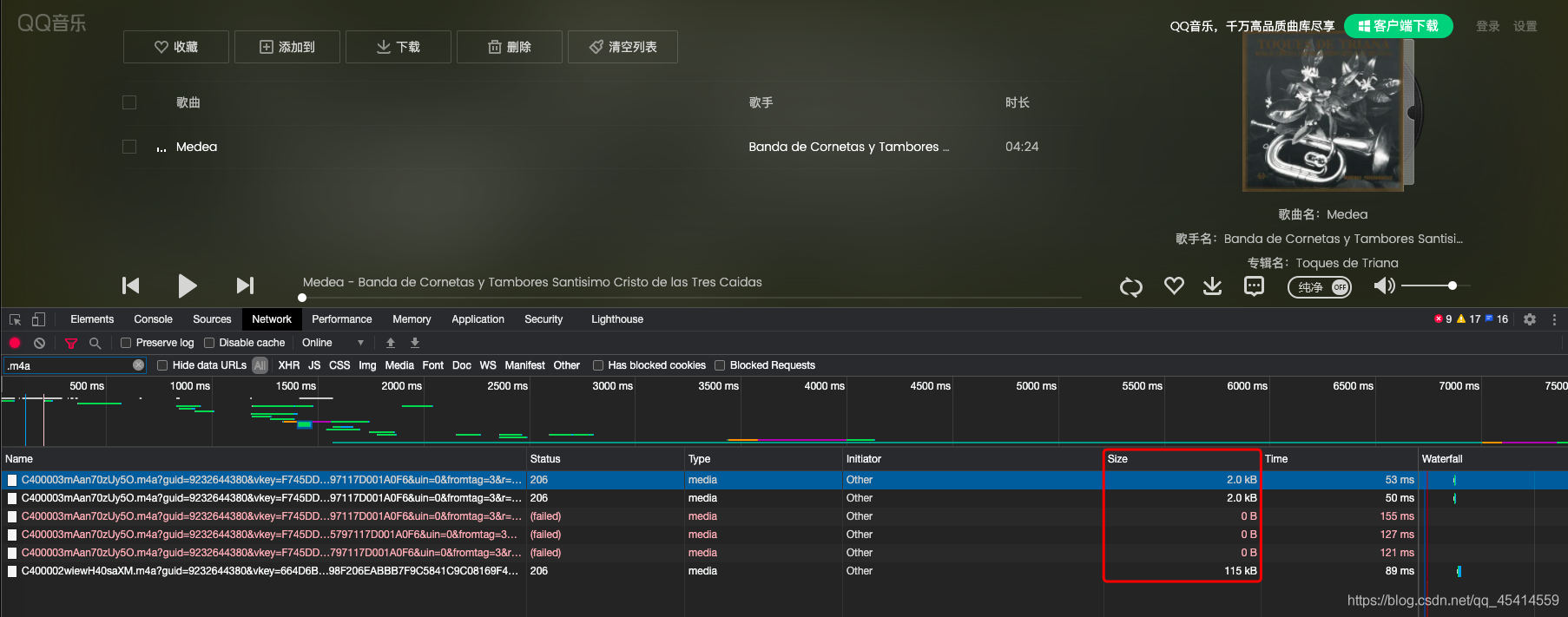Switch to the Console tab
This screenshot has width=1568, height=617.
pyautogui.click(x=153, y=319)
